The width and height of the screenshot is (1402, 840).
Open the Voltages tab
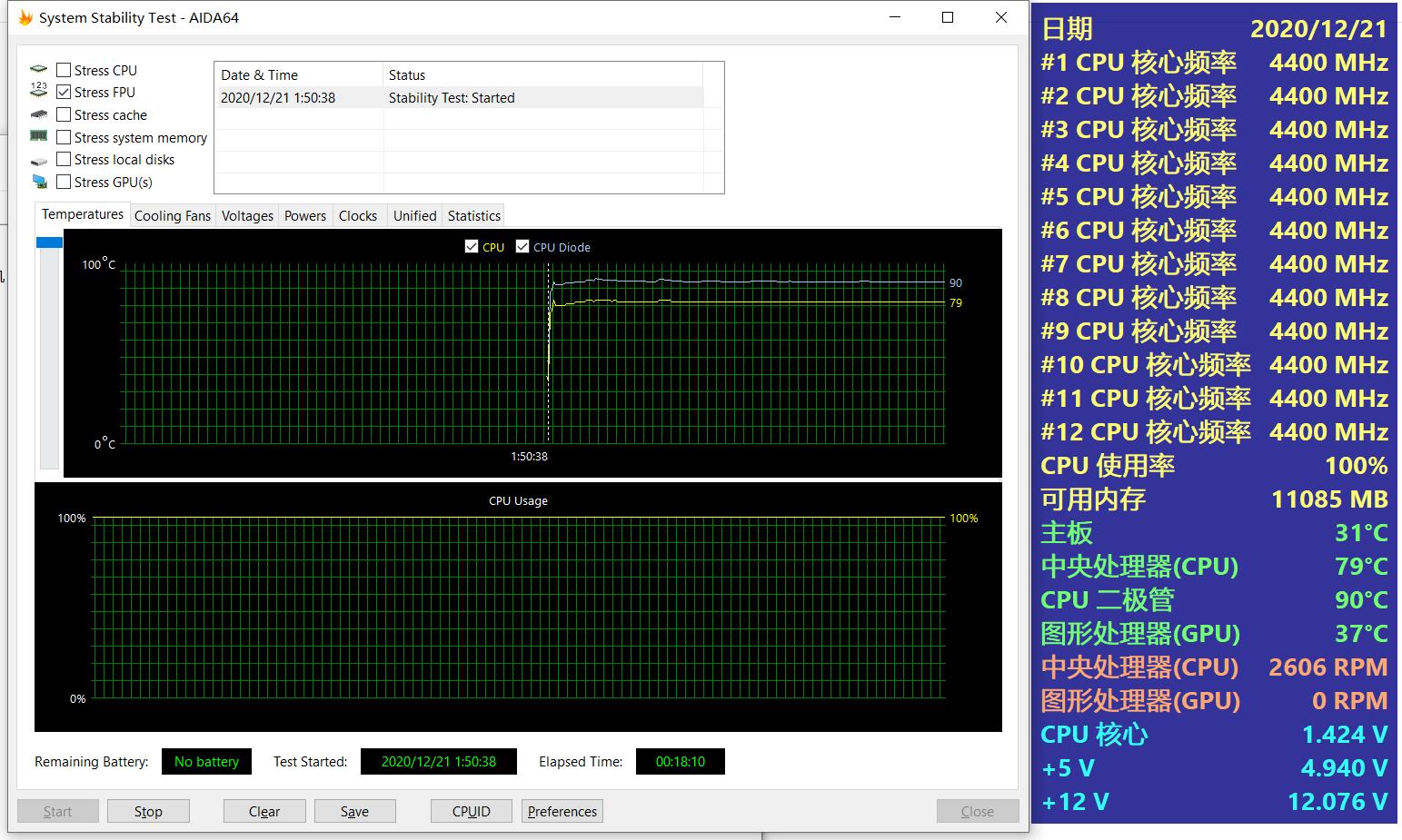pyautogui.click(x=247, y=216)
